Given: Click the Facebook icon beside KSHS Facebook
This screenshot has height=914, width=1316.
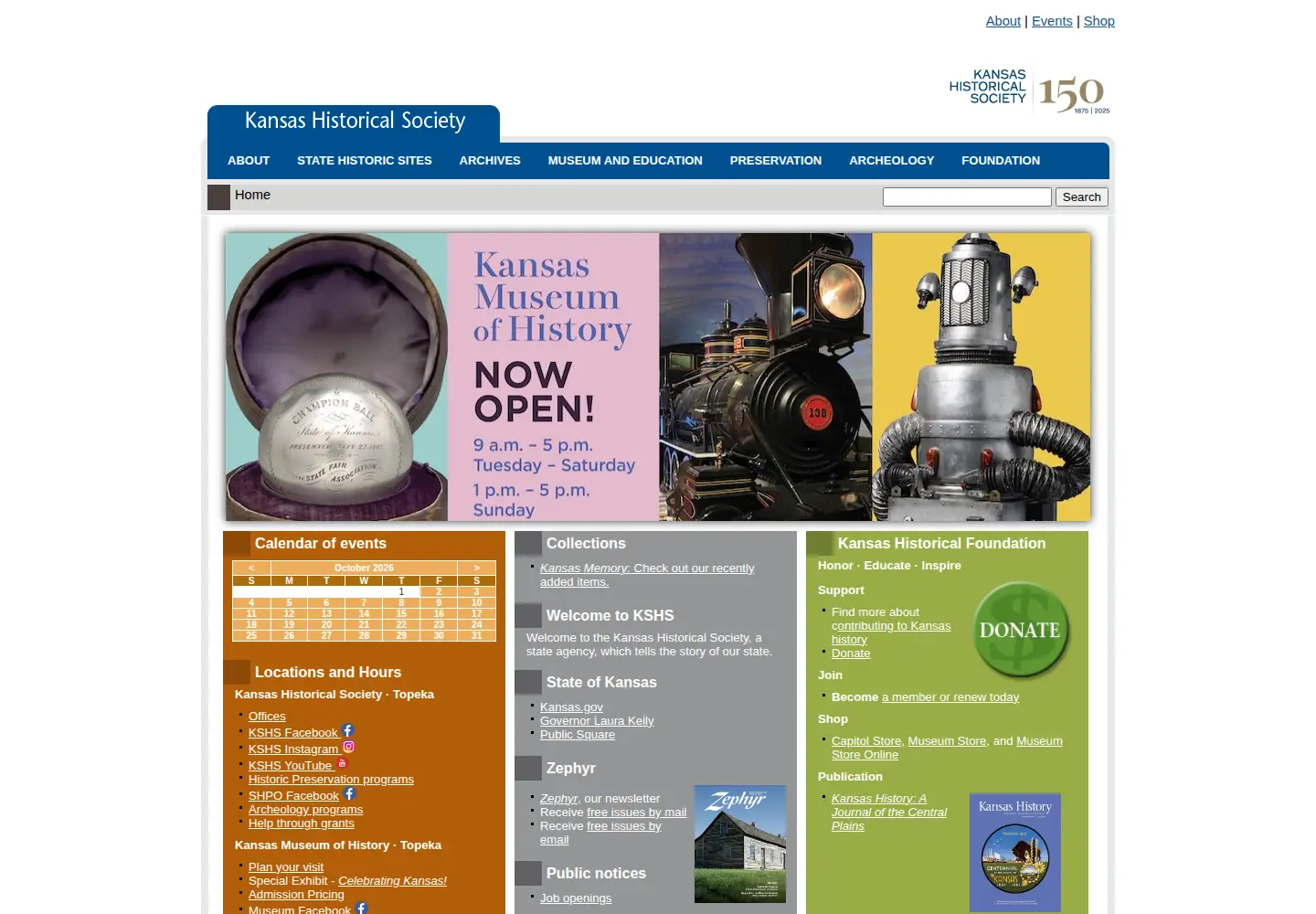Looking at the screenshot, I should 347,730.
